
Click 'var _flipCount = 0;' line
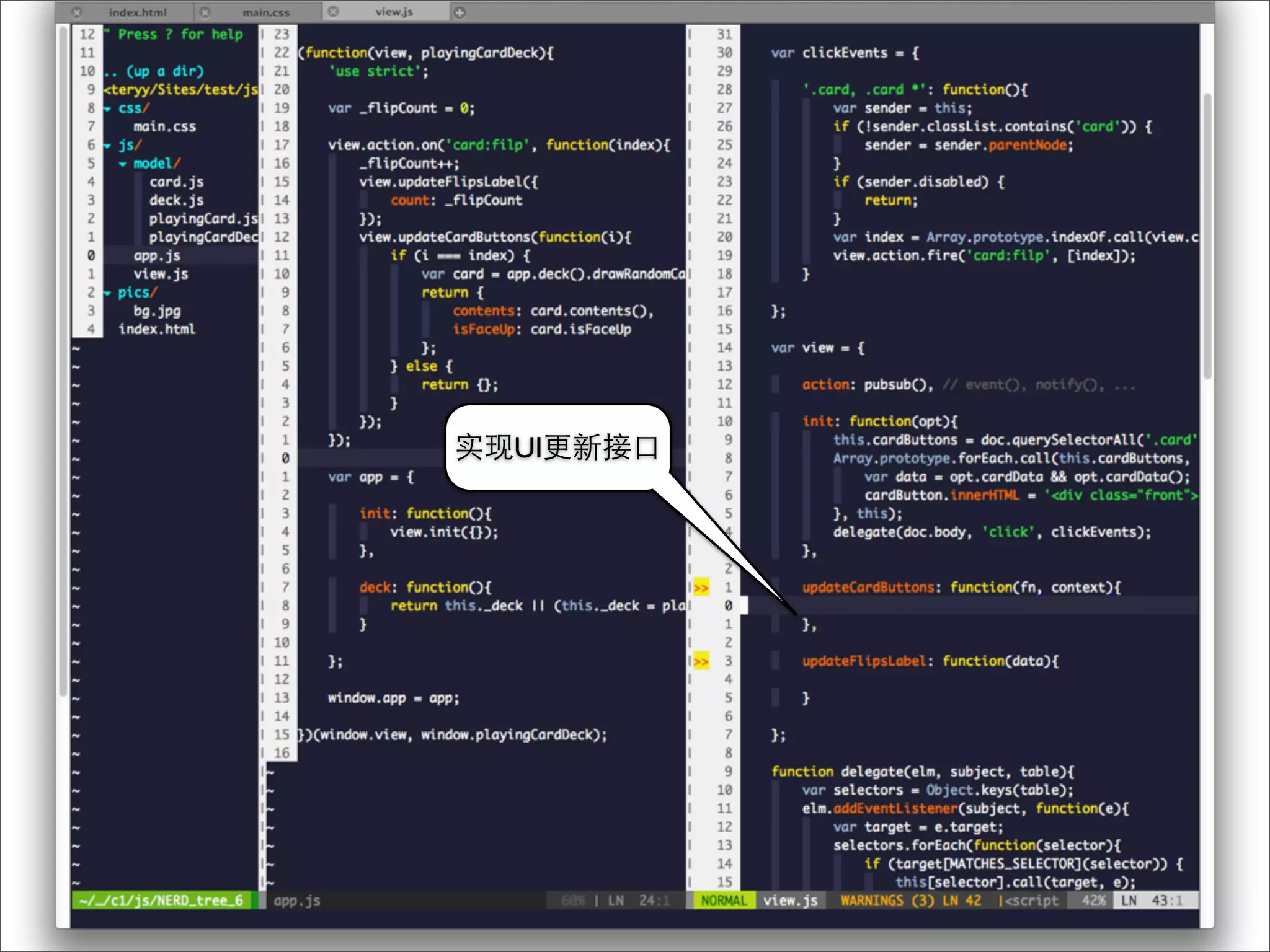pos(402,108)
